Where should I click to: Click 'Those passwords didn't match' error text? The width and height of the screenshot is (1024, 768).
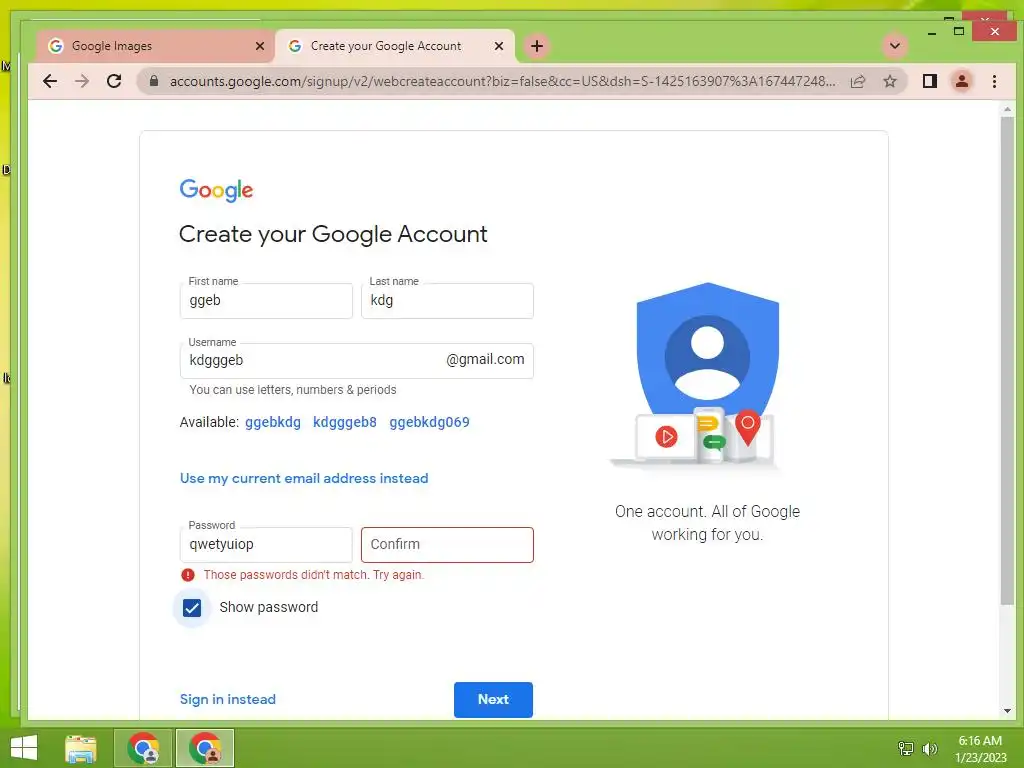313,575
